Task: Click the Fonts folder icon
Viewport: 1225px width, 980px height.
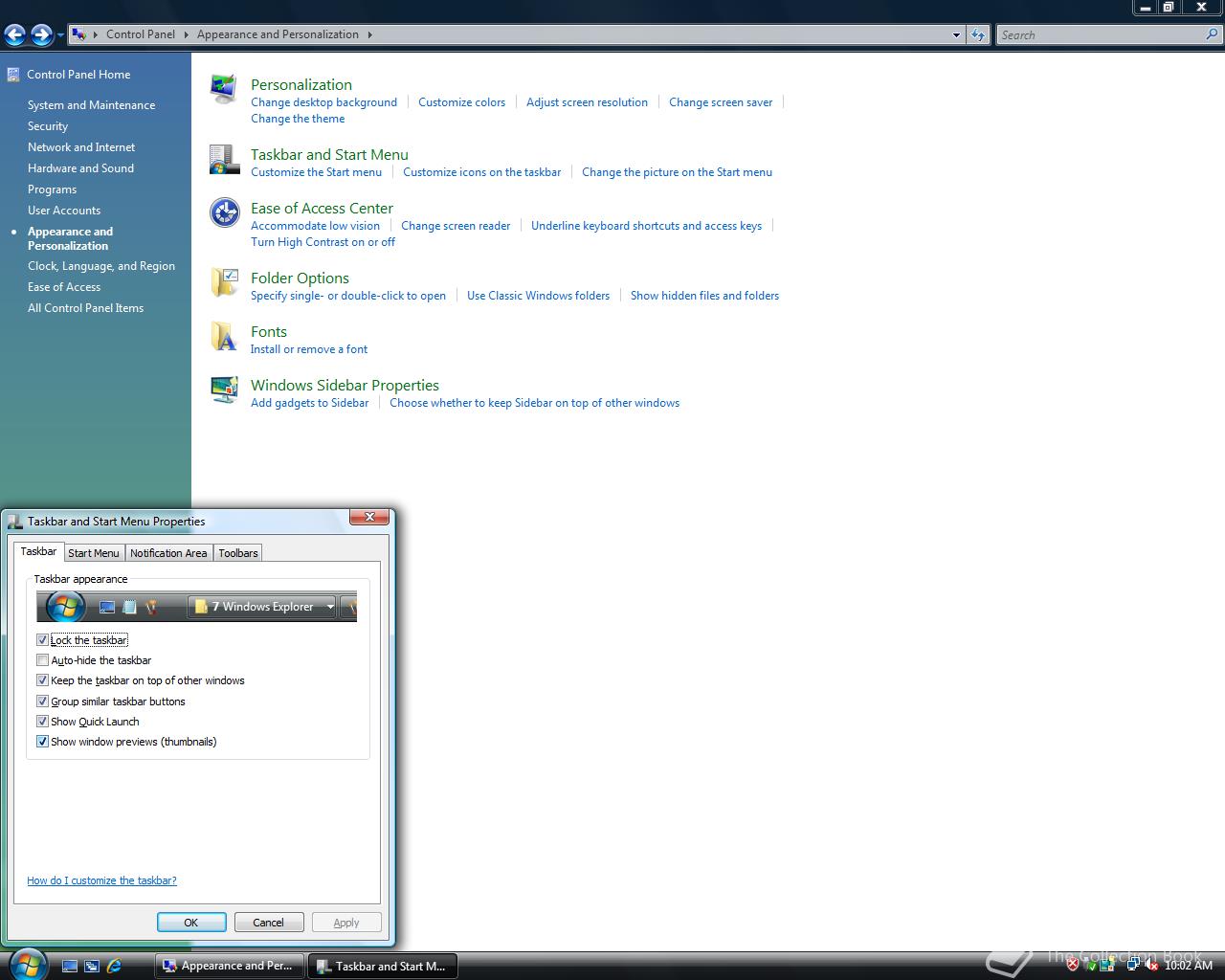Action: click(x=224, y=337)
